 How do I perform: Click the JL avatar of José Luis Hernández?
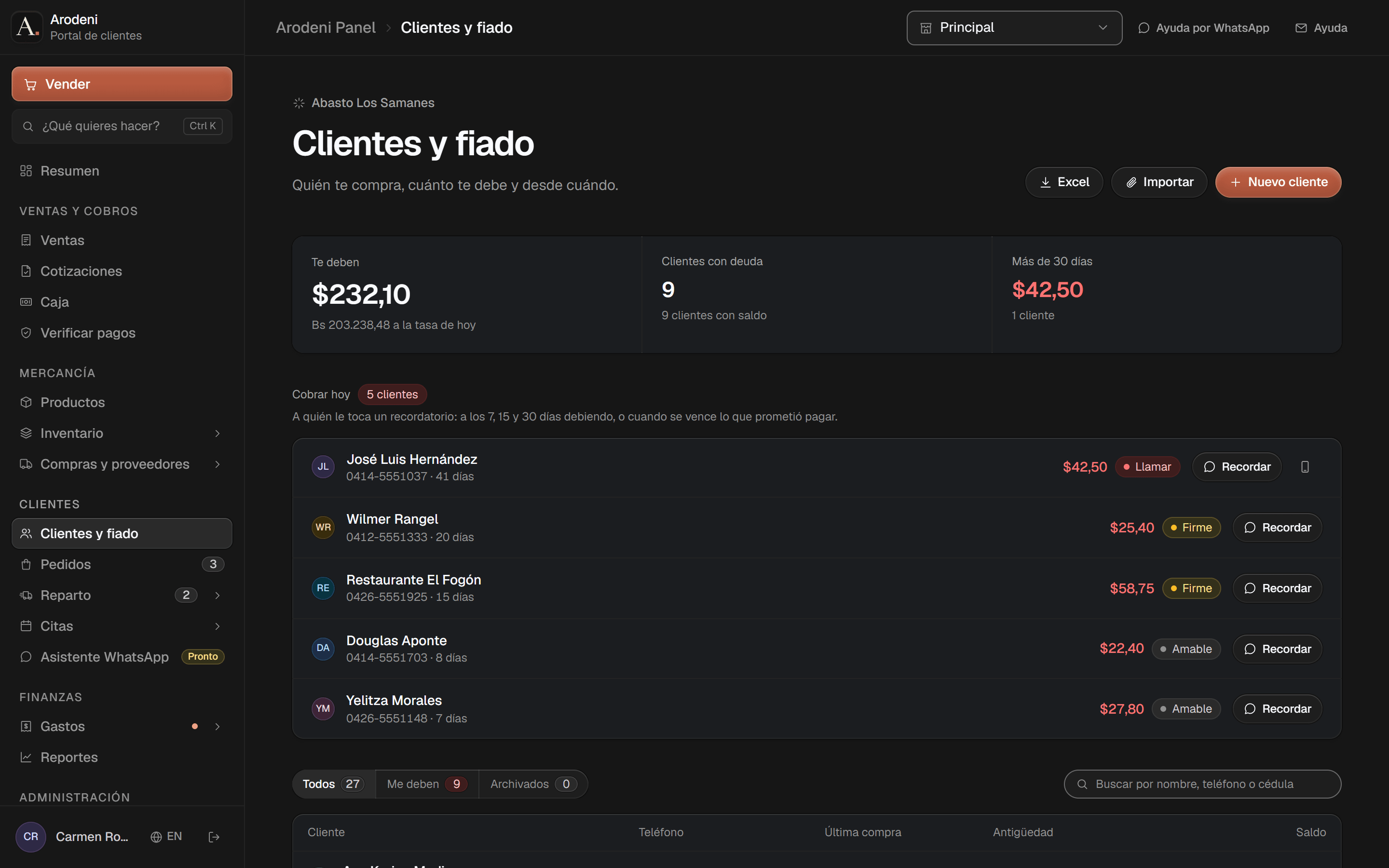point(323,467)
